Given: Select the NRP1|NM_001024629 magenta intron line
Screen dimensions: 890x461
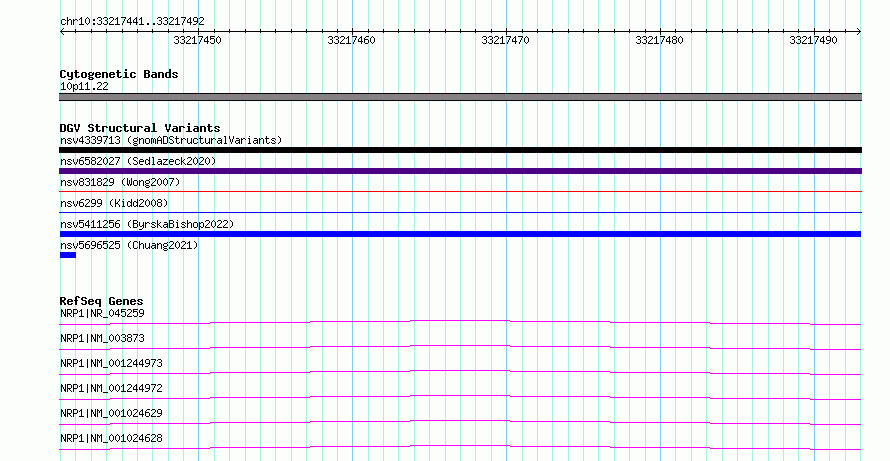Looking at the screenshot, I should coord(460,422).
